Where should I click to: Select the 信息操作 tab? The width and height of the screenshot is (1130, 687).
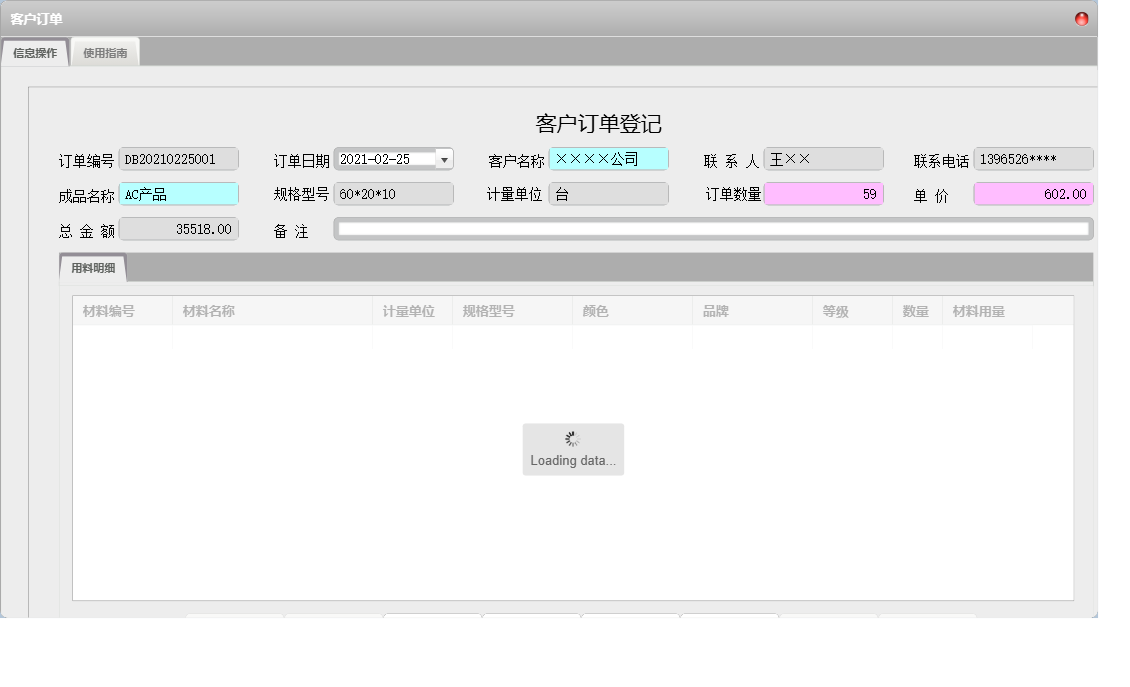click(36, 52)
